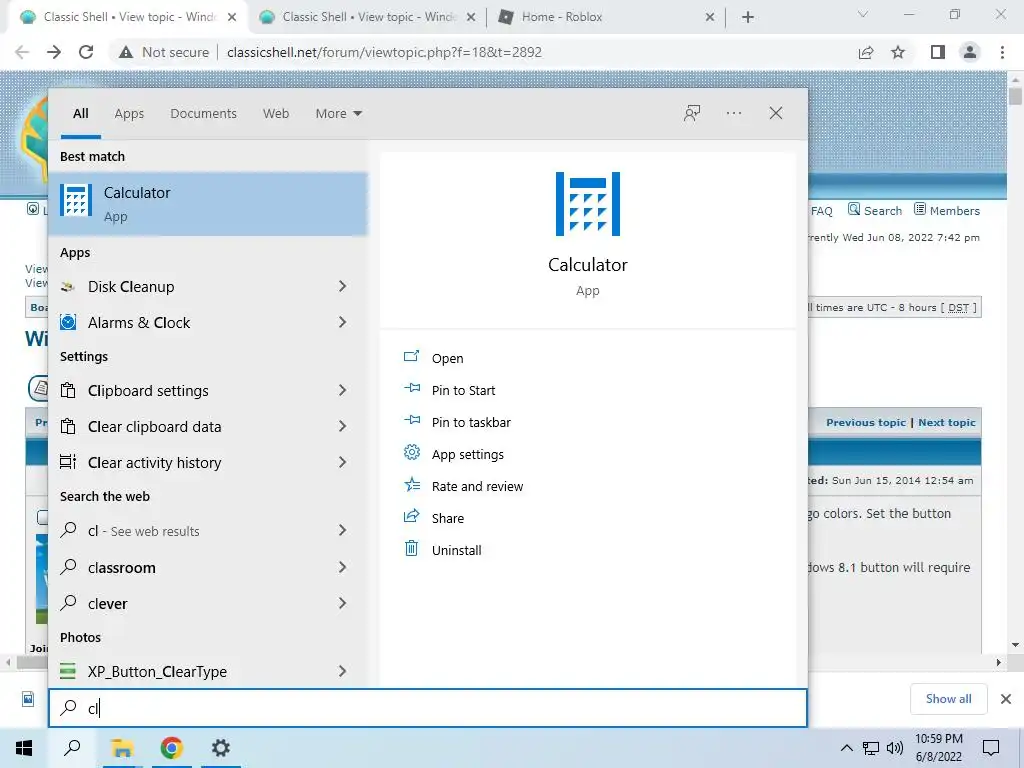Reload the page in Chrome

(x=86, y=52)
